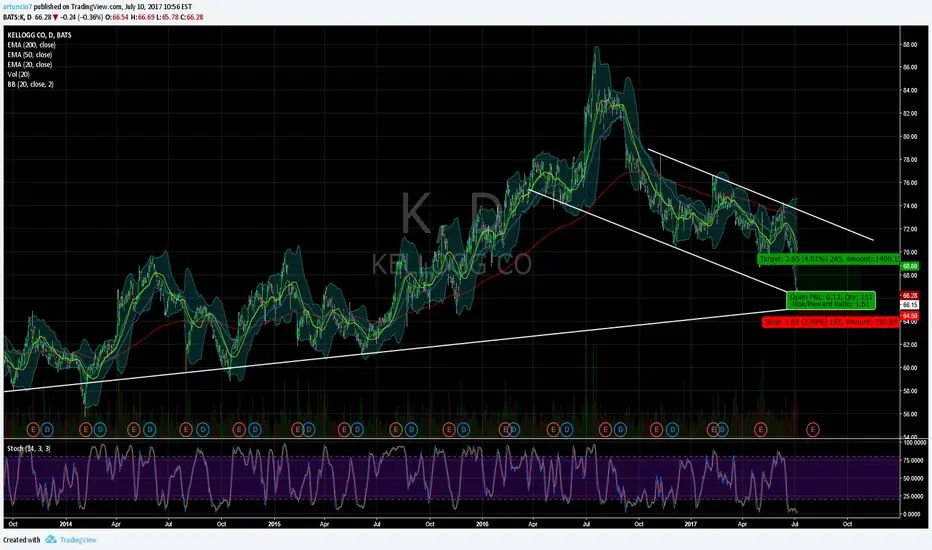Select the EMA (50, close) indicator label
Screen dimensions: 932x550
click(x=30, y=55)
